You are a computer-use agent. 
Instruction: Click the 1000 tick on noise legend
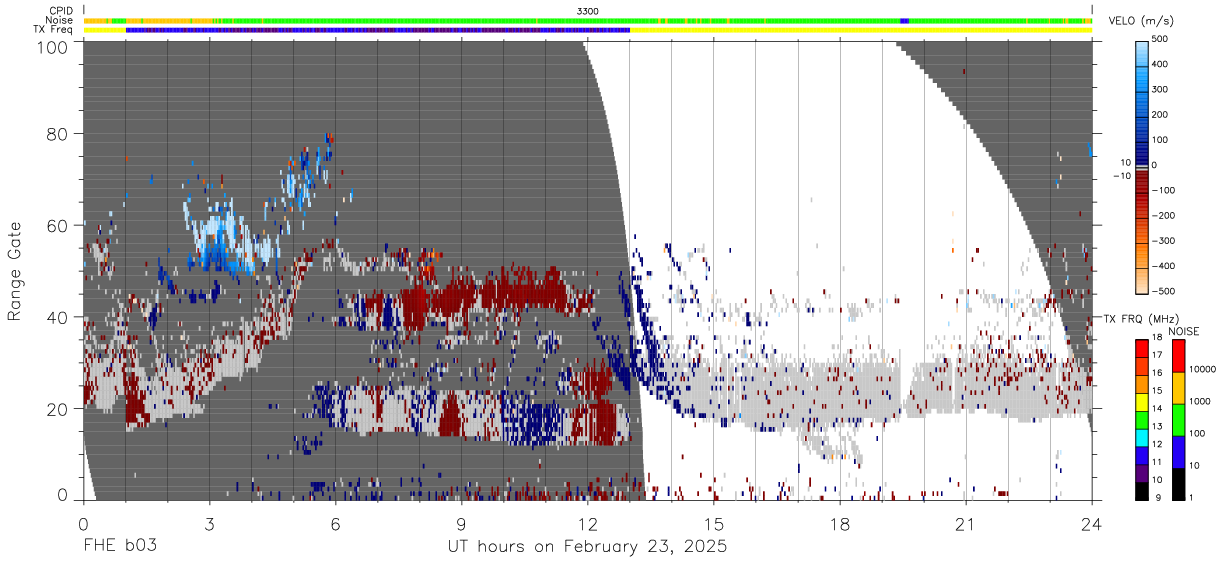pyautogui.click(x=1201, y=401)
